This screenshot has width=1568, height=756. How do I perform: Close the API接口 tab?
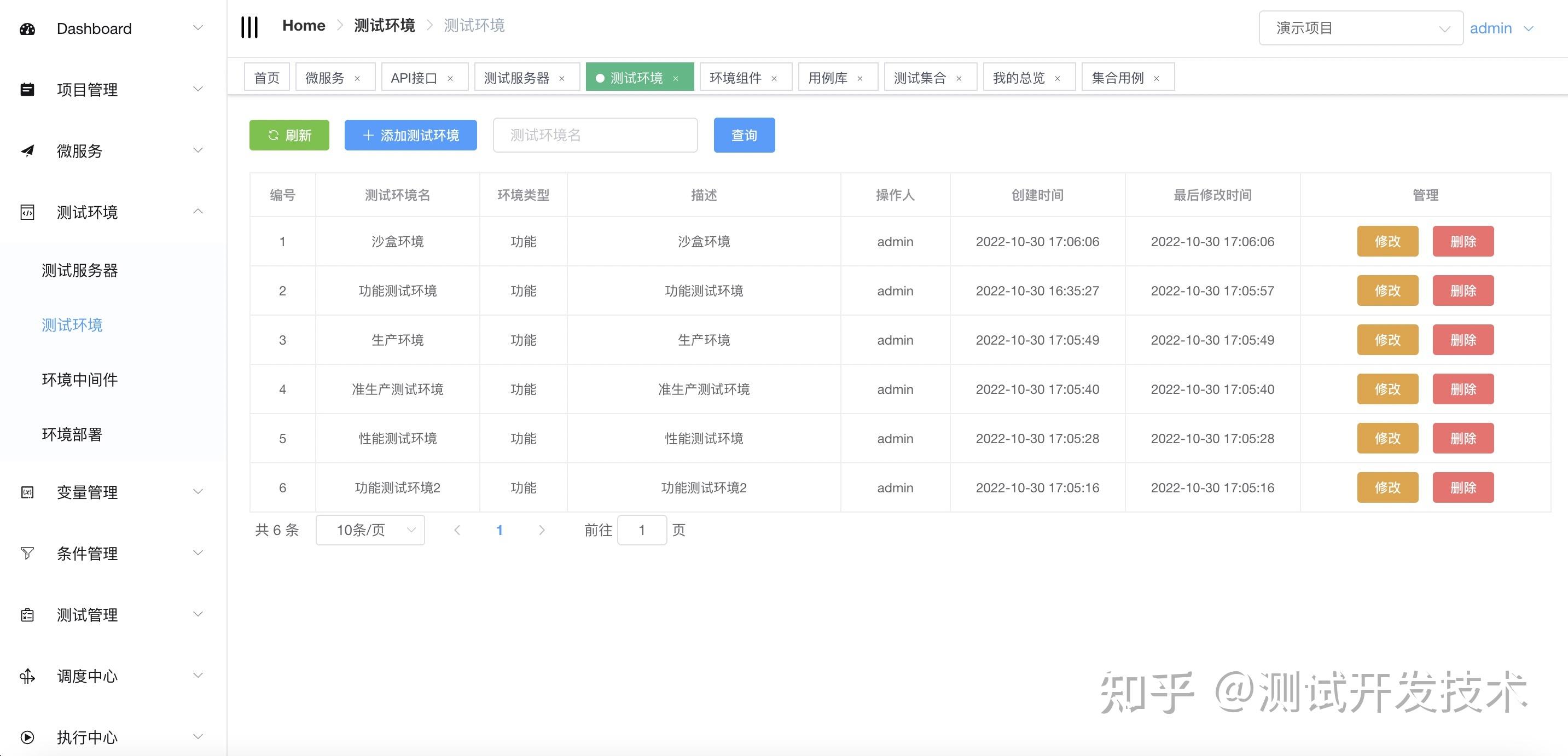pos(450,79)
